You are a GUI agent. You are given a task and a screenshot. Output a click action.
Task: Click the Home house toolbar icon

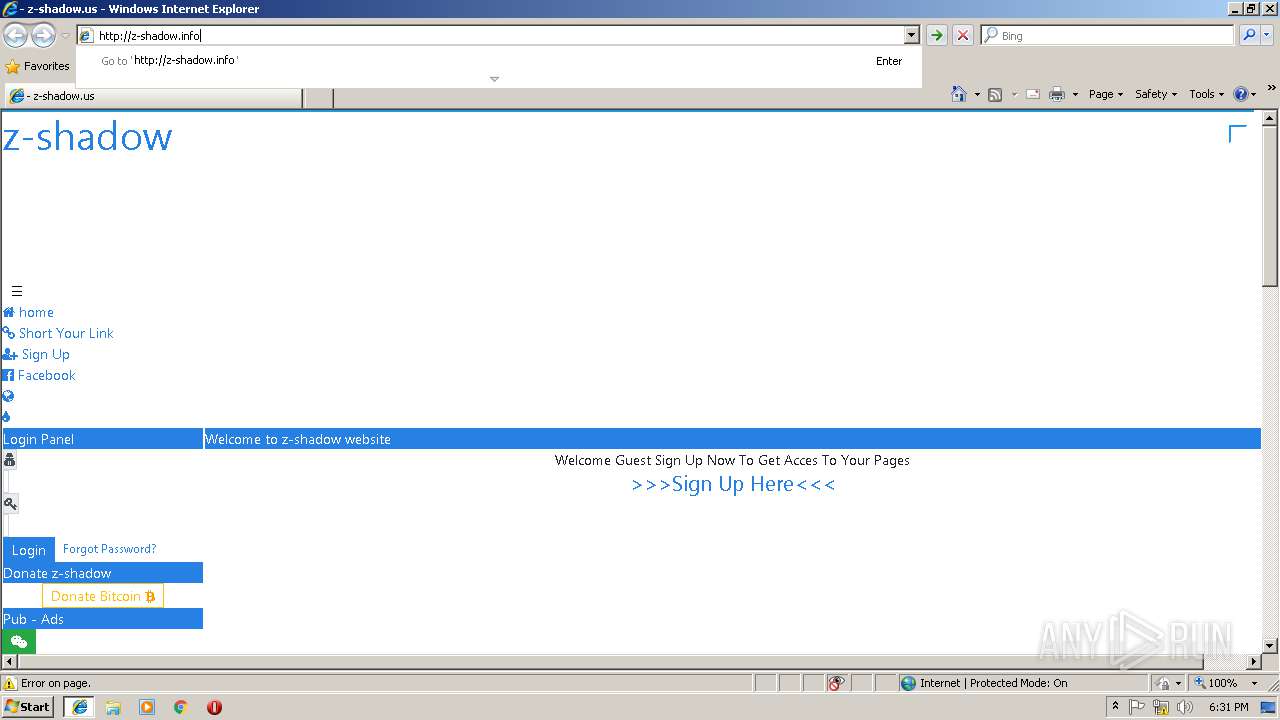point(958,94)
